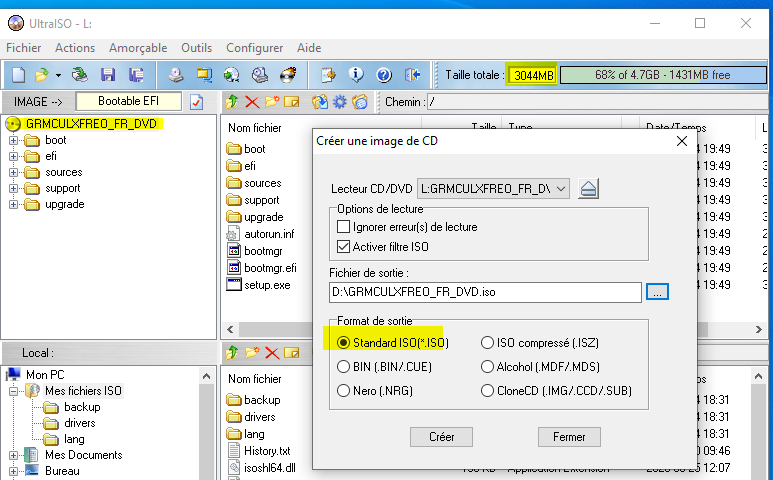Screen dimensions: 773x480
Task: Open the Aide menu
Action: [309, 48]
